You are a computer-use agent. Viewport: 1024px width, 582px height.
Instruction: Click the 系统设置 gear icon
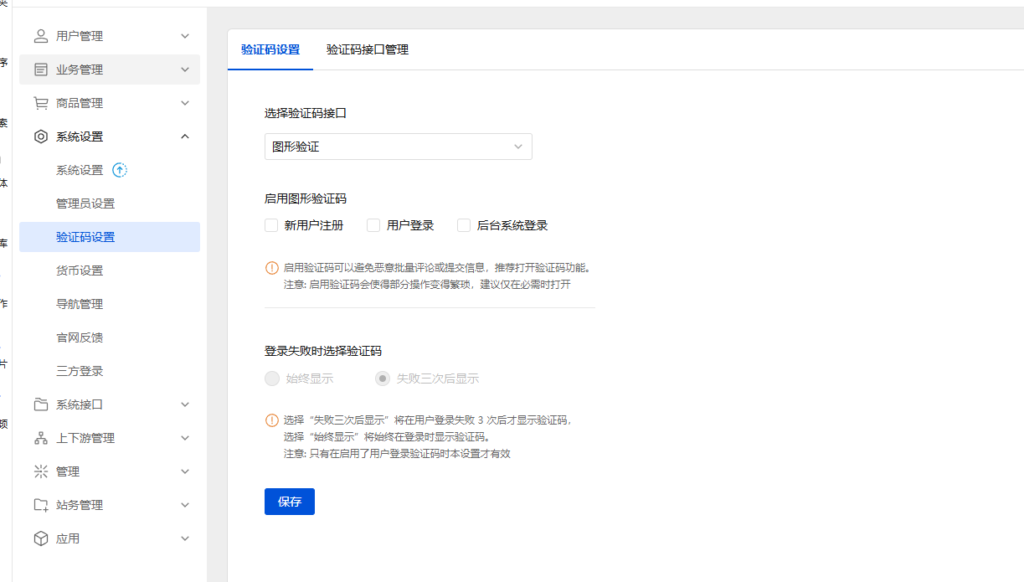click(x=39, y=136)
